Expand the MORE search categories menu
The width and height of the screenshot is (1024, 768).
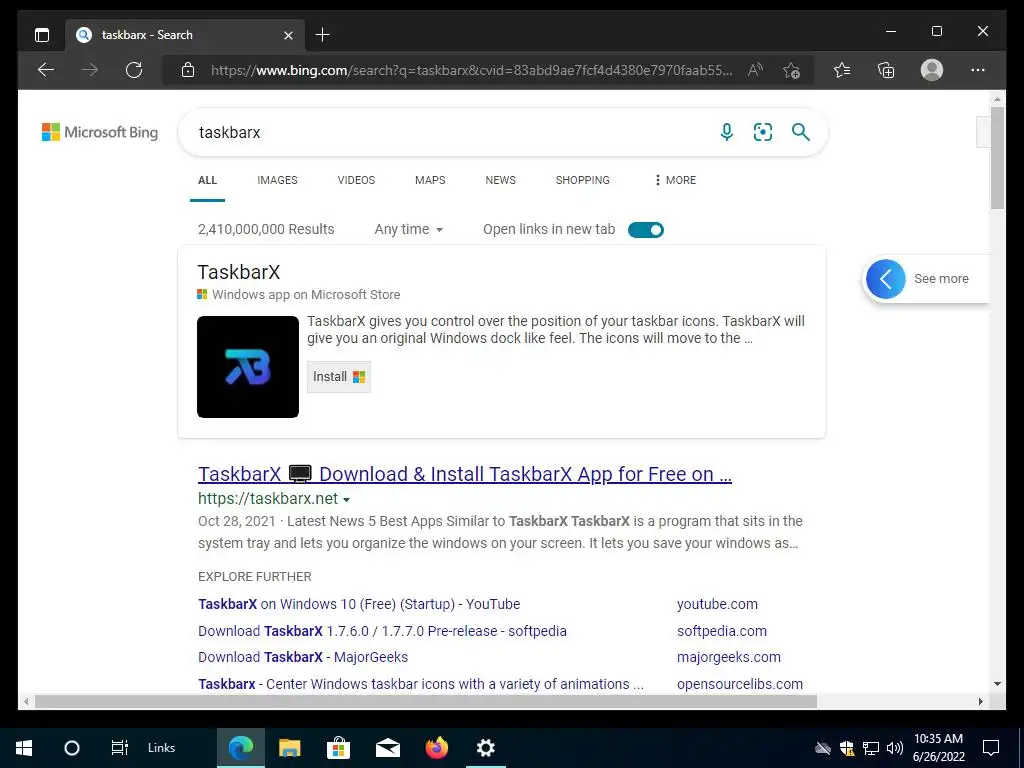coord(675,180)
